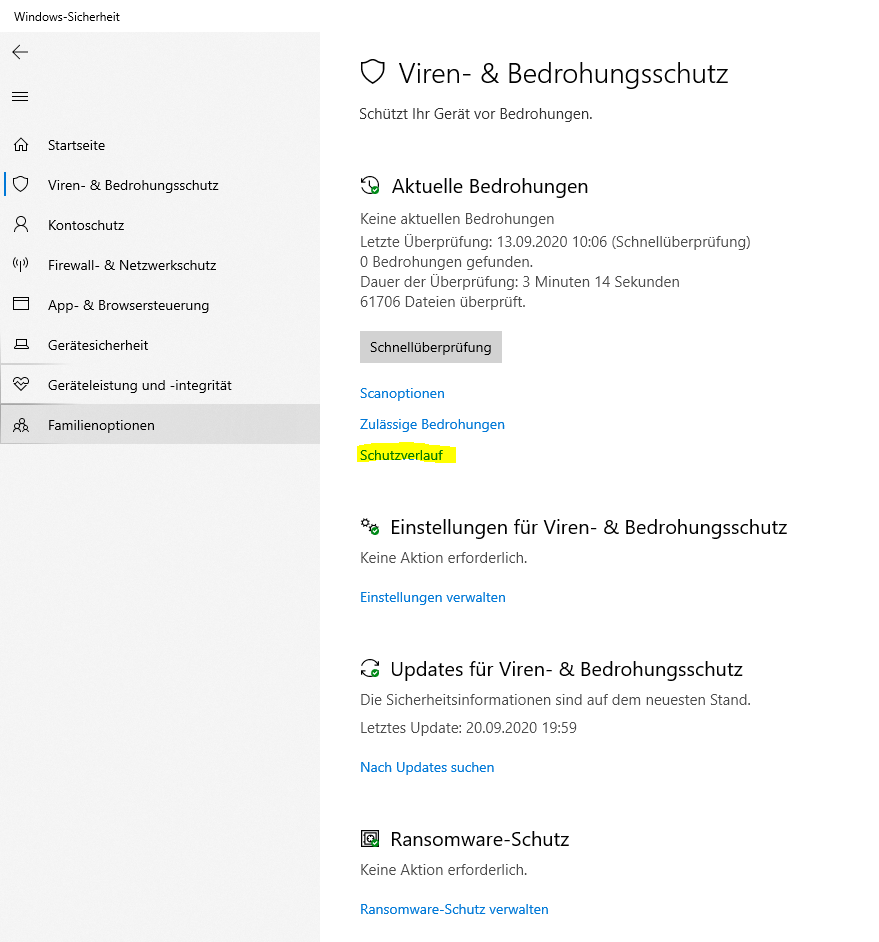Click the Ransomware-Schutz icon
The height and width of the screenshot is (942, 879).
pos(370,838)
